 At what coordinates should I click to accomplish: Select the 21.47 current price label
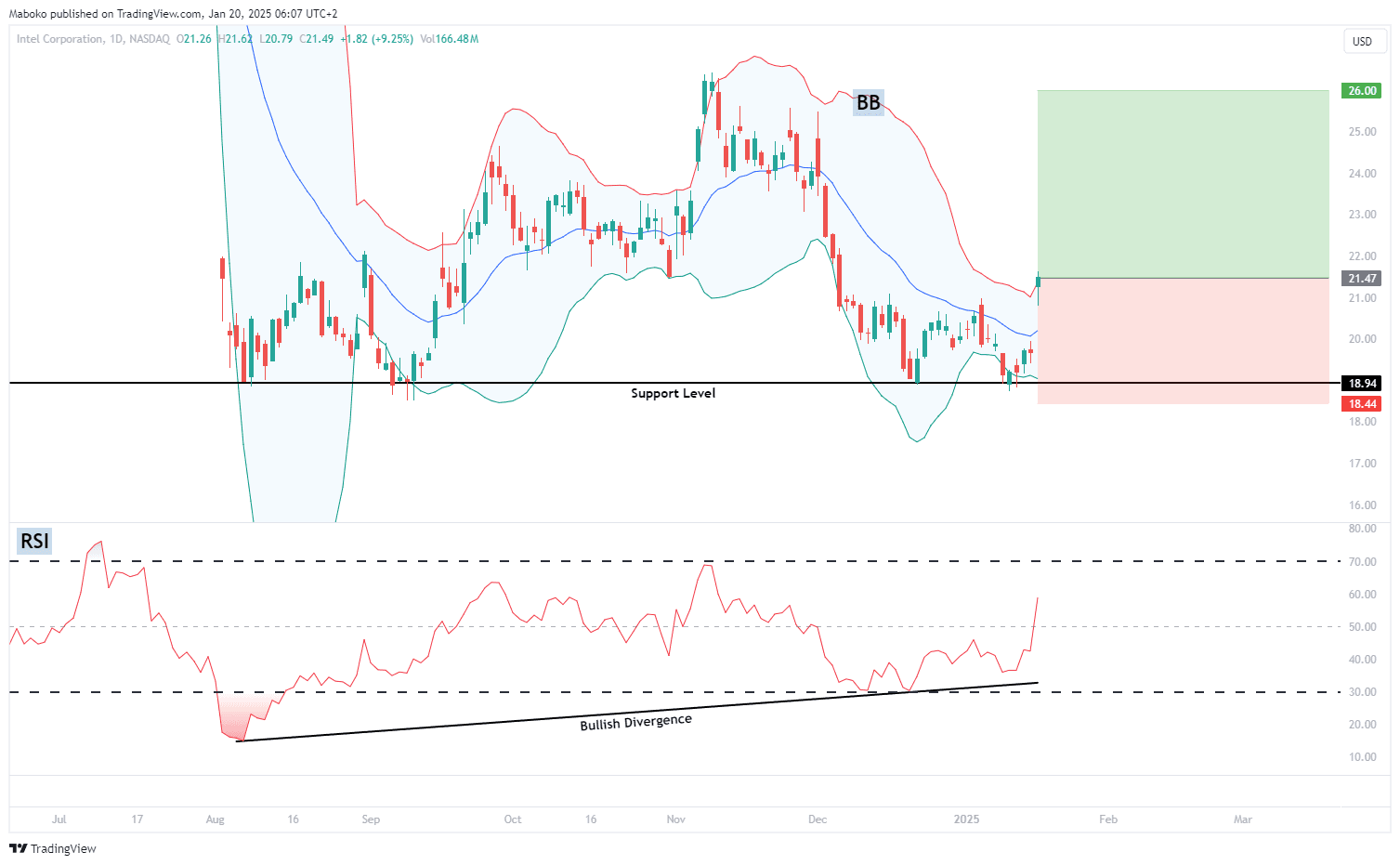[x=1362, y=279]
